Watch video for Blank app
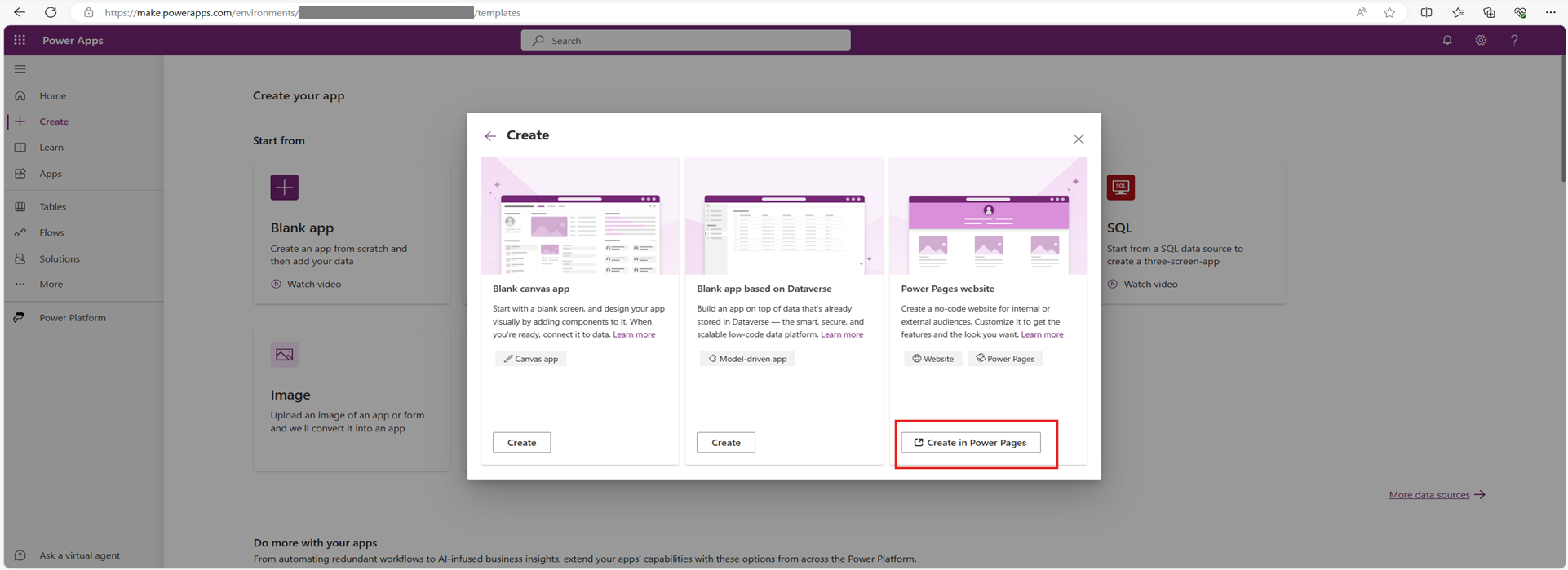This screenshot has height=570, width=1568. click(307, 284)
